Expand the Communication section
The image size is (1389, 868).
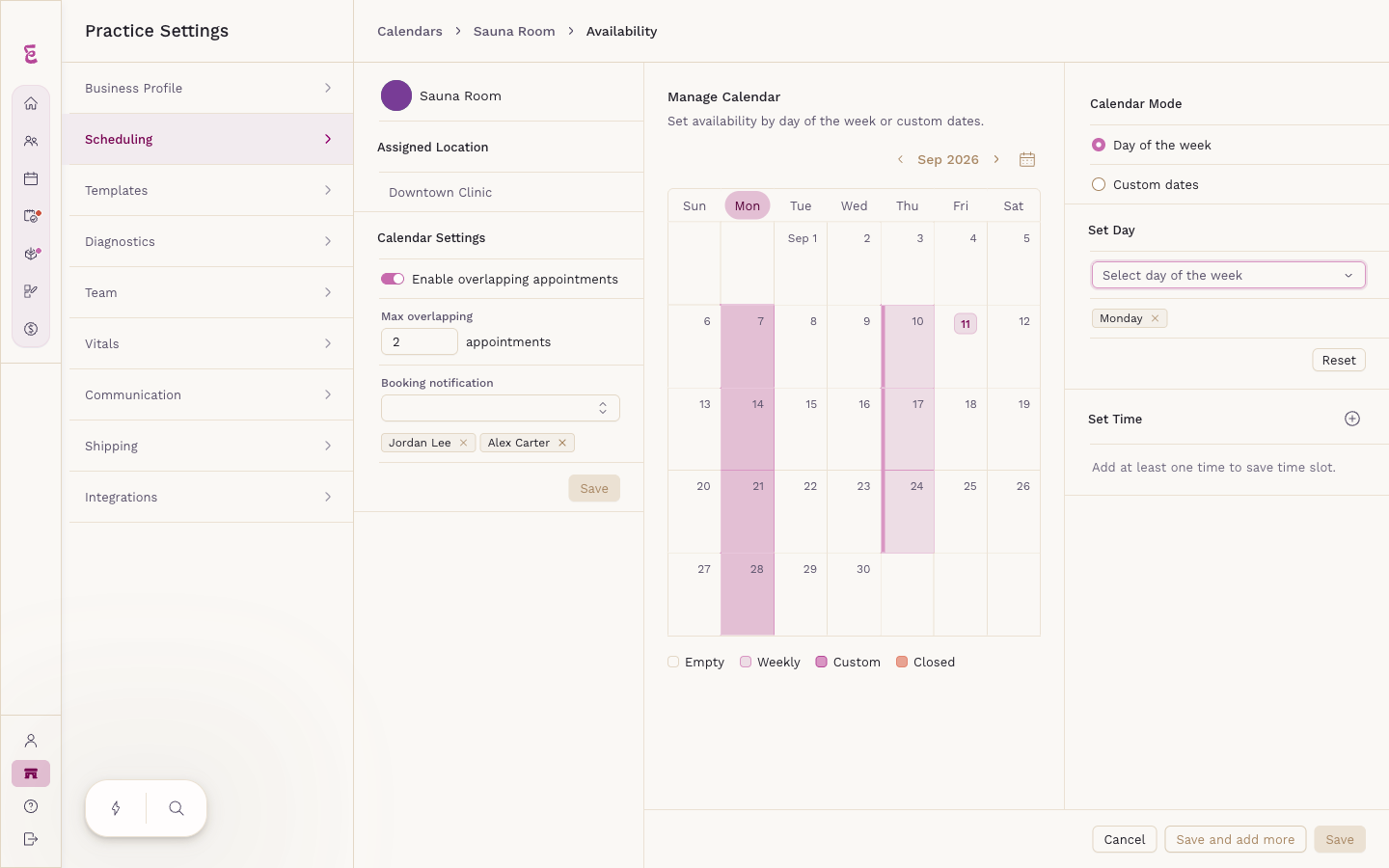(211, 394)
